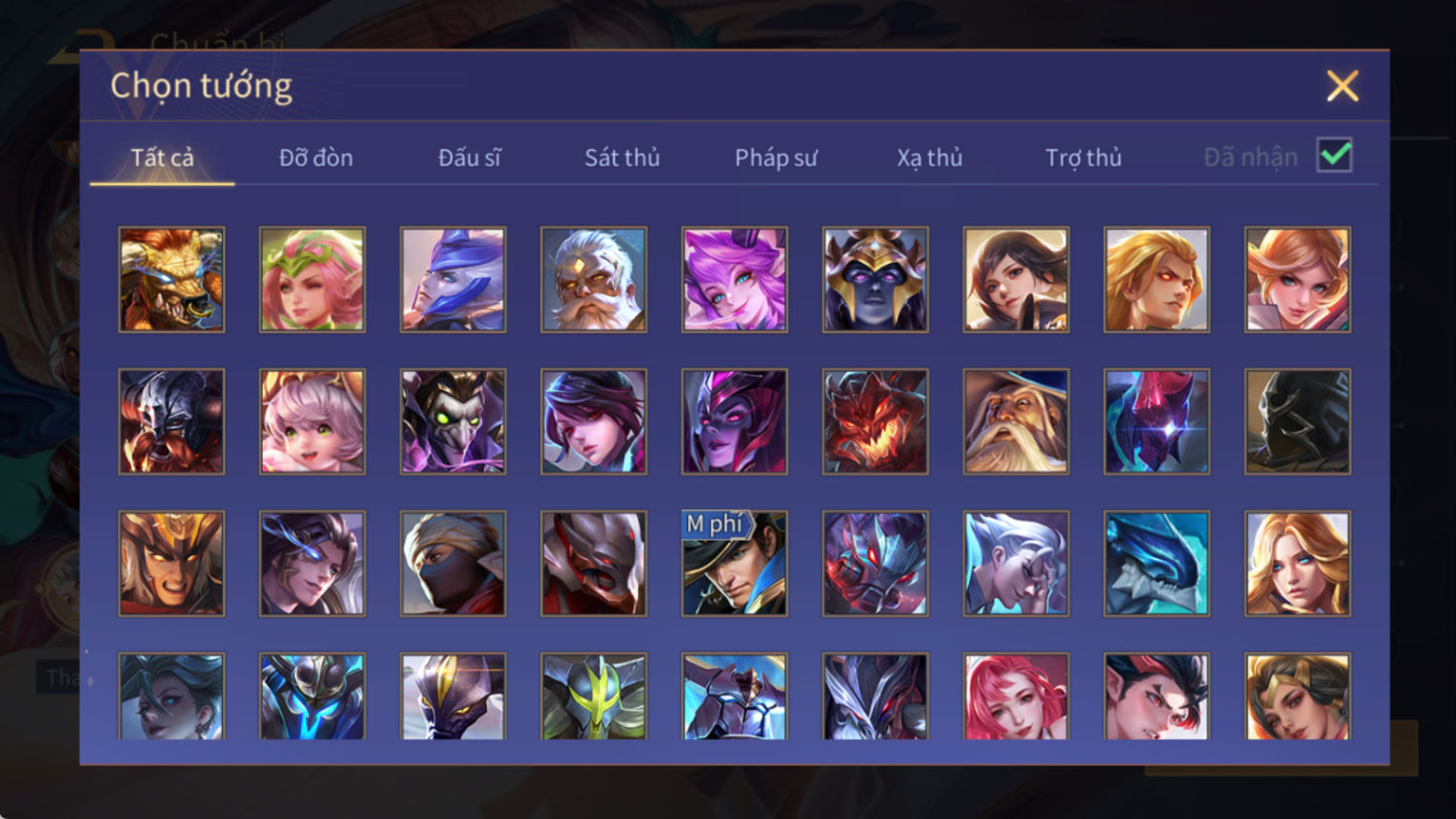Screen dimensions: 1456x819
Task: Pick the blue shark creature hero
Action: click(1156, 564)
